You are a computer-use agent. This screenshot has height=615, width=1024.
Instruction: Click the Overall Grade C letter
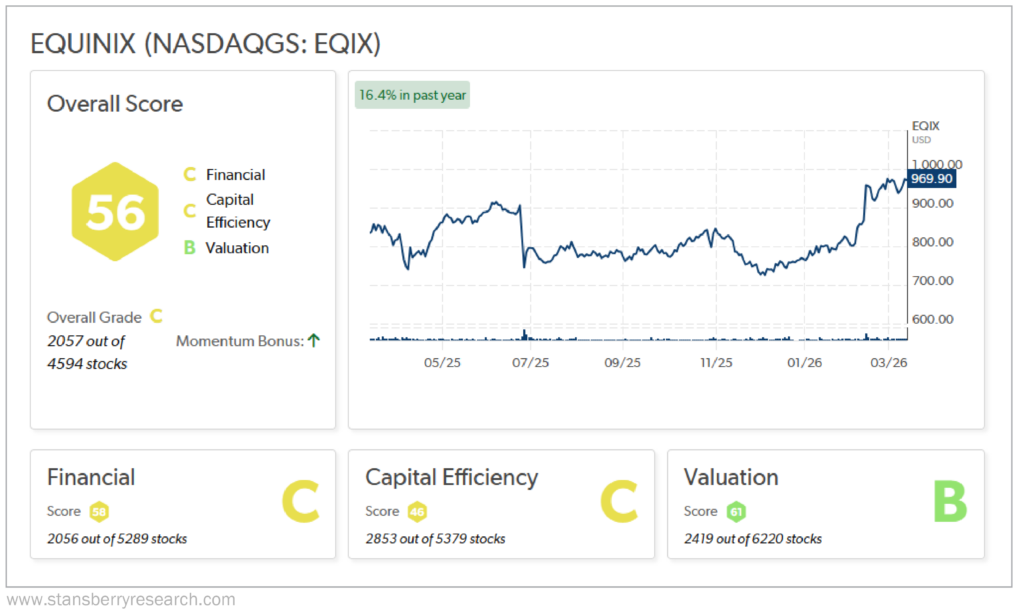156,317
